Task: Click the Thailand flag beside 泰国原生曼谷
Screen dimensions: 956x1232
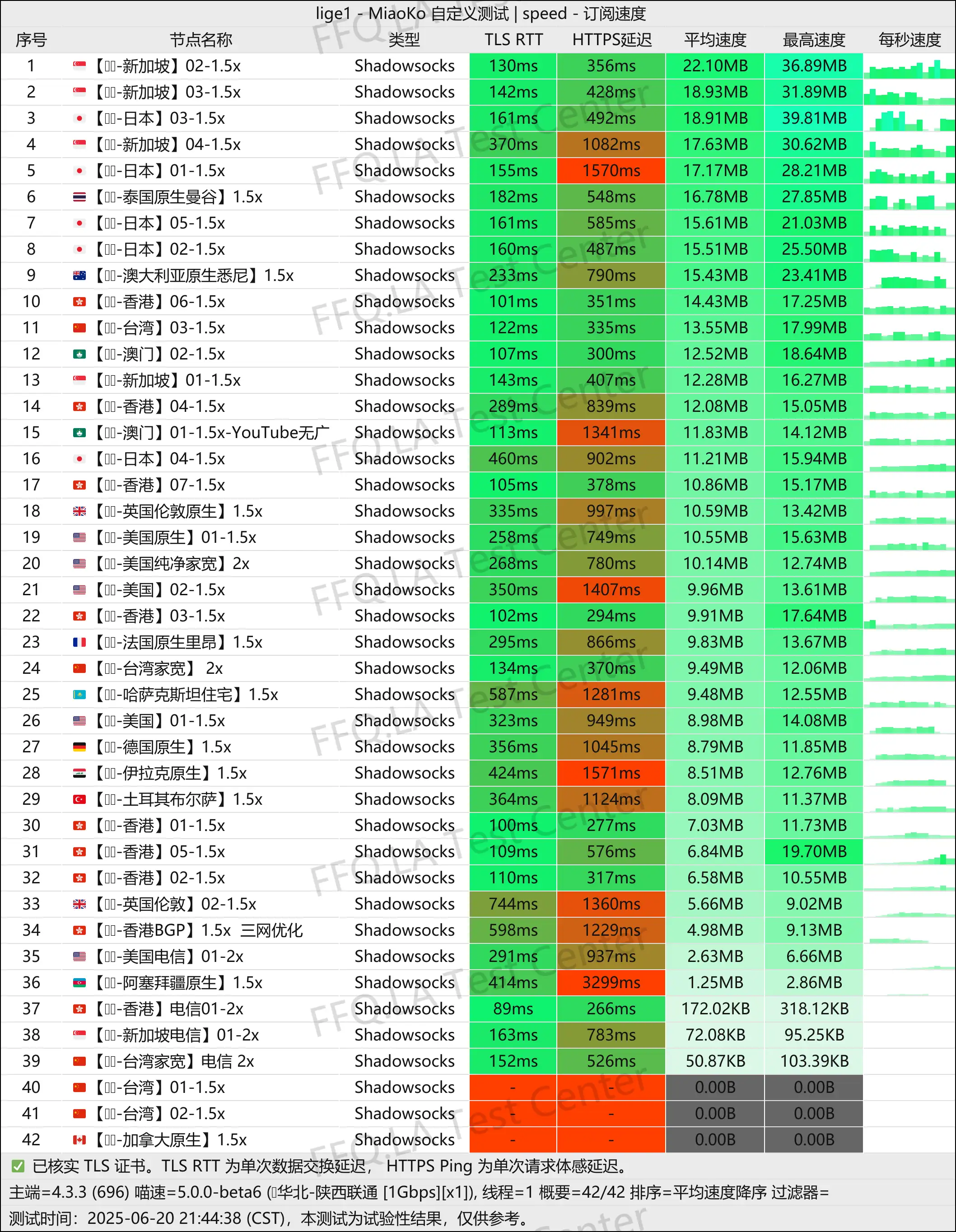Action: [x=79, y=197]
